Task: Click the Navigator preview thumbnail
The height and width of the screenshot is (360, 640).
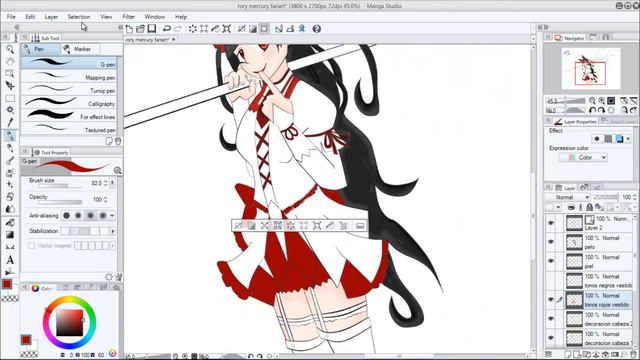Action: coord(591,68)
